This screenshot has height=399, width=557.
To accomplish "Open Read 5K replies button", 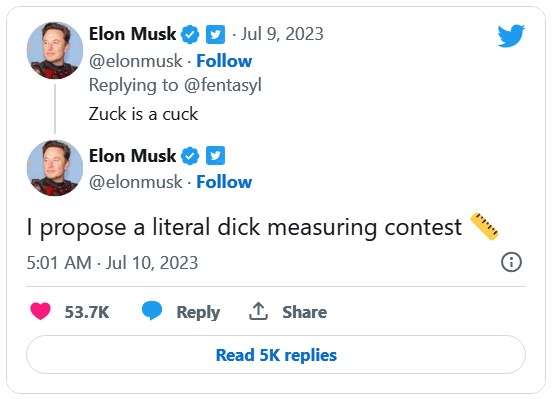I will coord(276,355).
